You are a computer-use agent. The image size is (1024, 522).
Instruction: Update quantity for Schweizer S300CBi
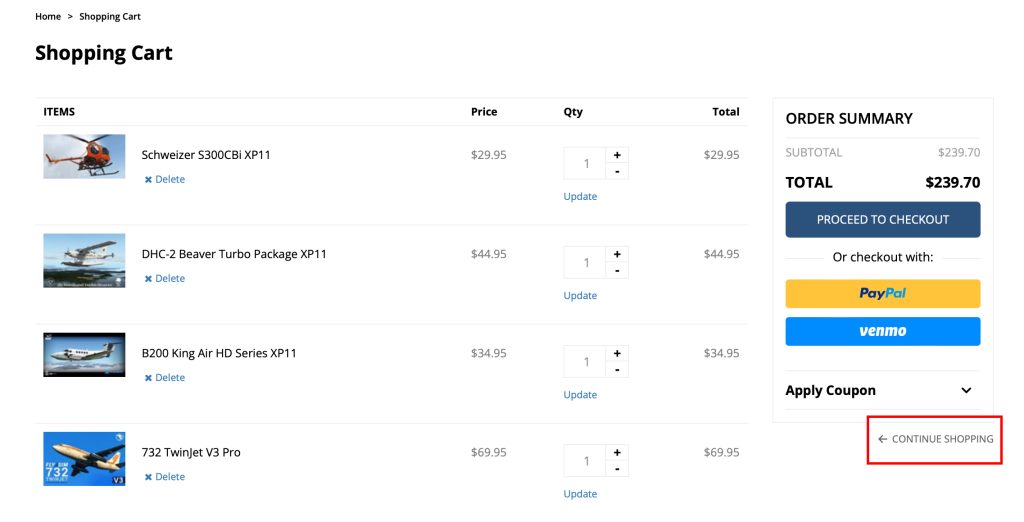point(580,197)
